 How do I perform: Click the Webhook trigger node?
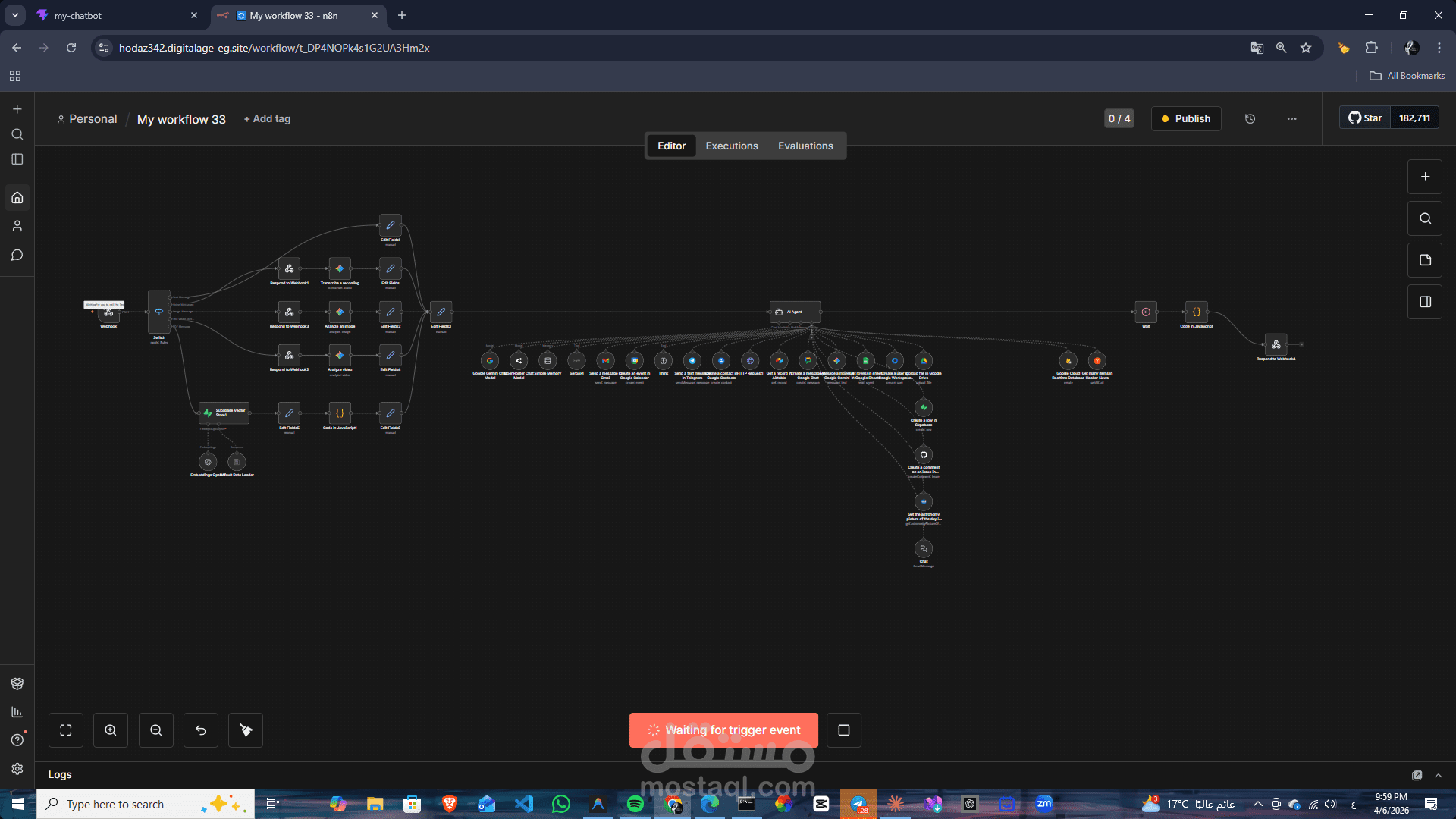tap(108, 313)
